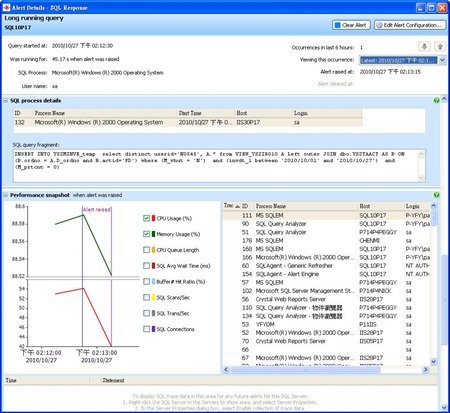Select process 53 YFYDM
Image resolution: width=450 pixels, height=413 pixels.
pyautogui.click(x=327, y=324)
